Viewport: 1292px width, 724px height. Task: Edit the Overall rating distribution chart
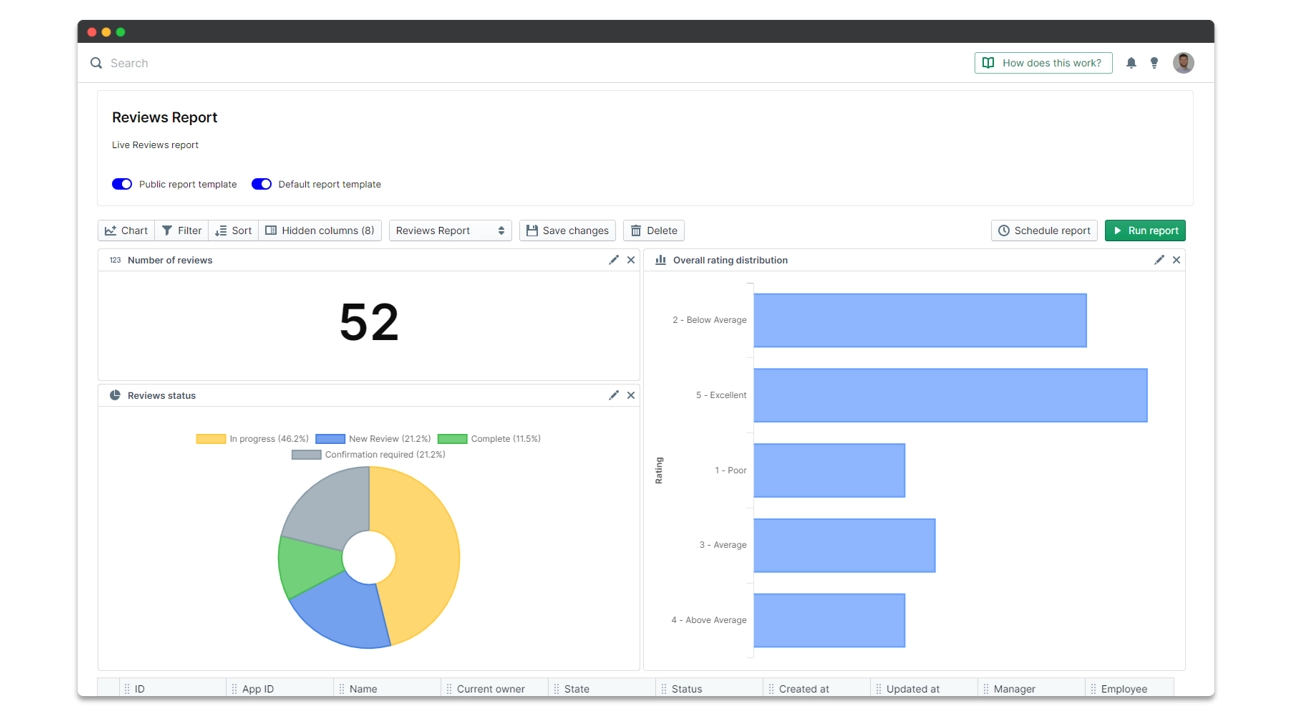(x=1159, y=260)
